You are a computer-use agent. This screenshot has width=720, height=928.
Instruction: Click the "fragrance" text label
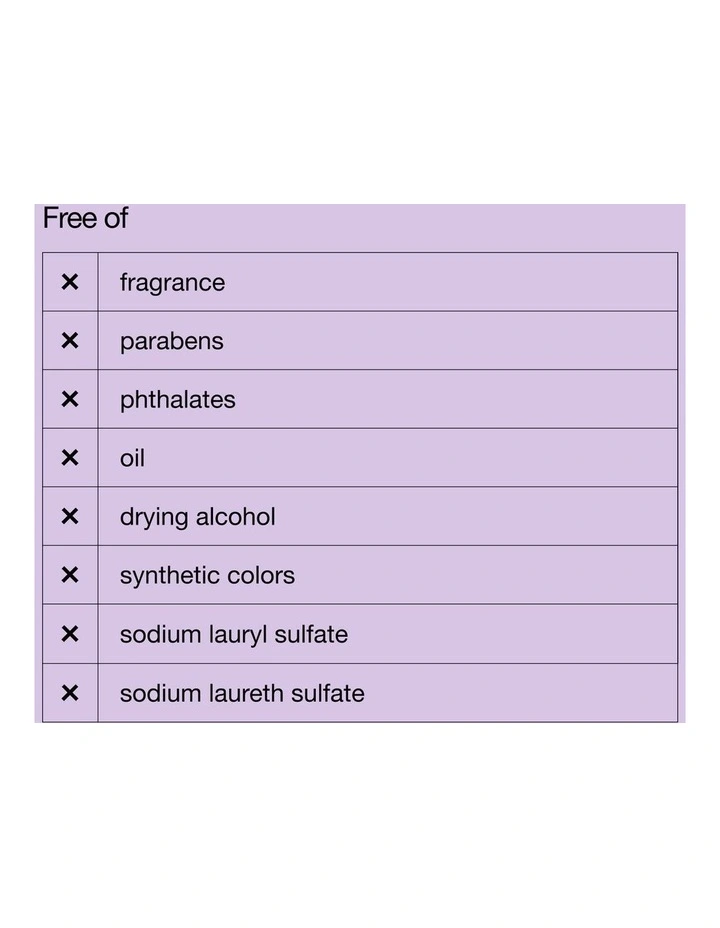[172, 283]
